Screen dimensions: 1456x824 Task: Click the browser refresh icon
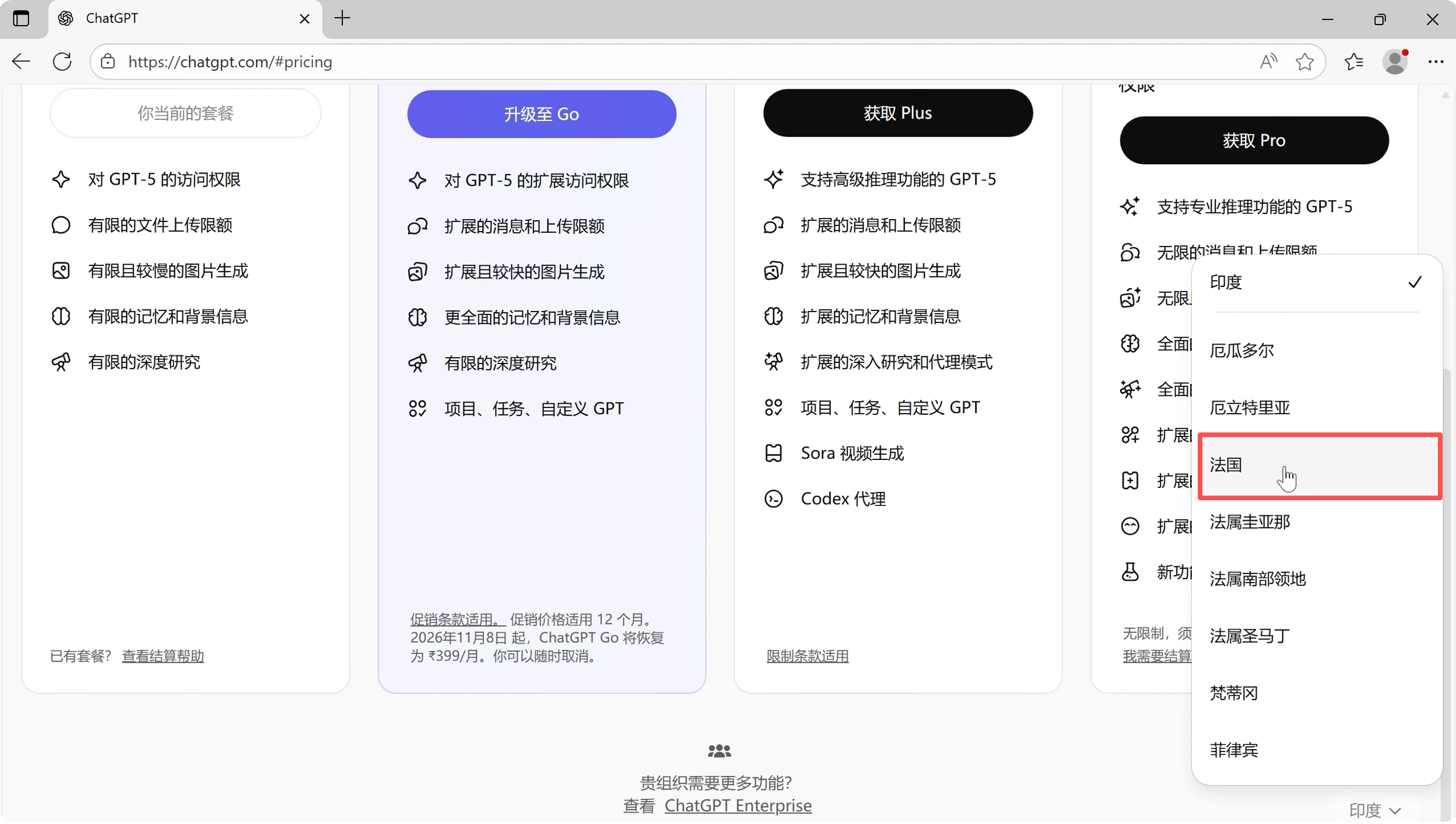click(62, 61)
